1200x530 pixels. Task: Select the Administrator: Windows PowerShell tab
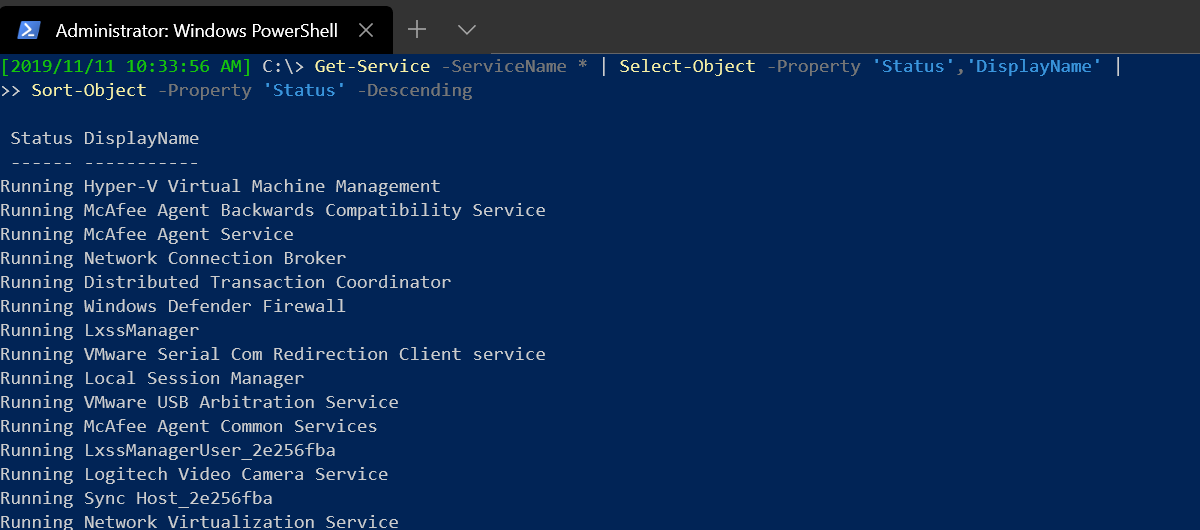tap(196, 30)
